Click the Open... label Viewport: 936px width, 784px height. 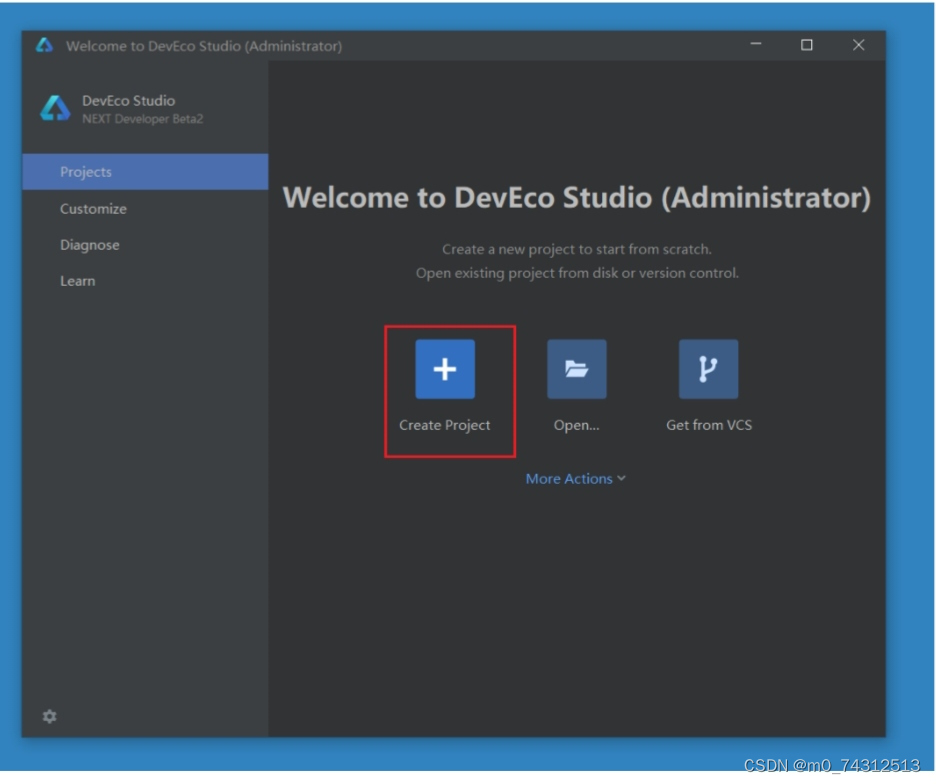tap(576, 425)
